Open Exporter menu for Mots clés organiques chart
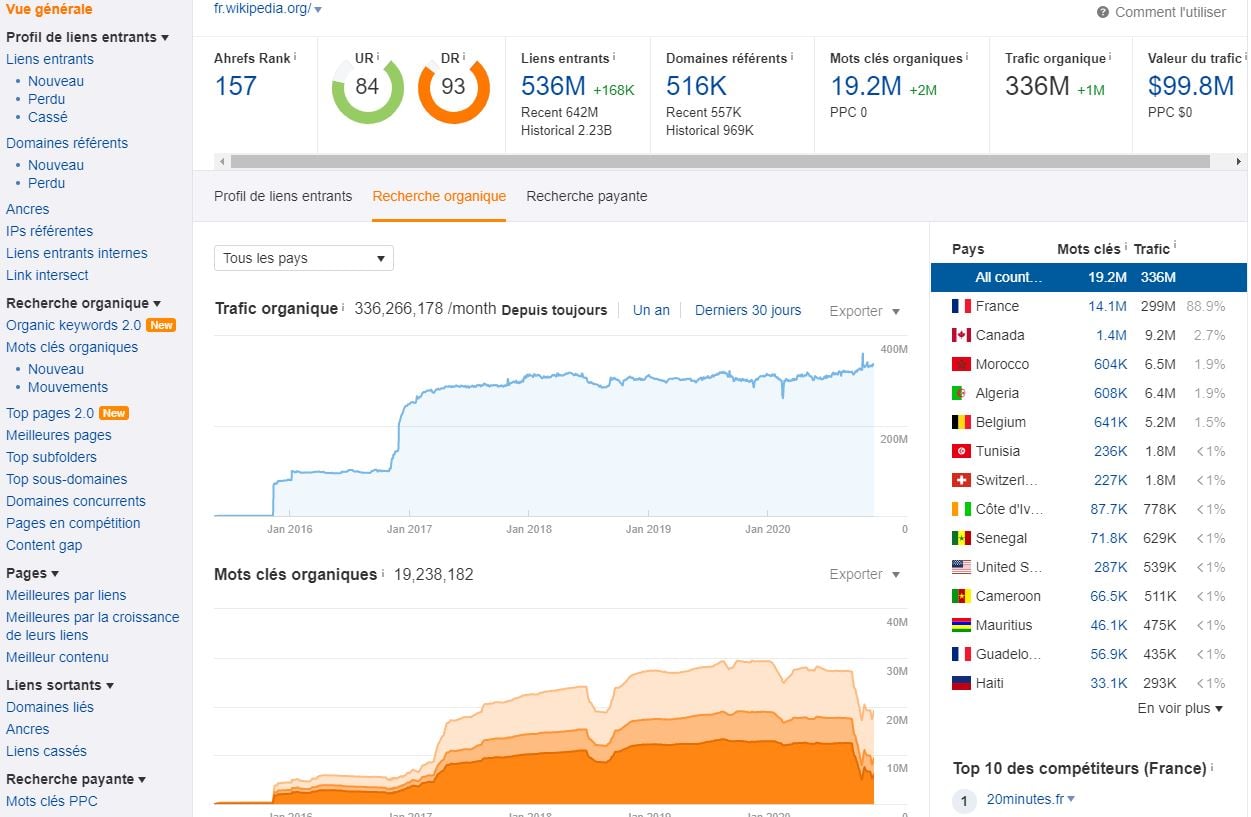Viewport: 1251px width, 817px height. 865,574
